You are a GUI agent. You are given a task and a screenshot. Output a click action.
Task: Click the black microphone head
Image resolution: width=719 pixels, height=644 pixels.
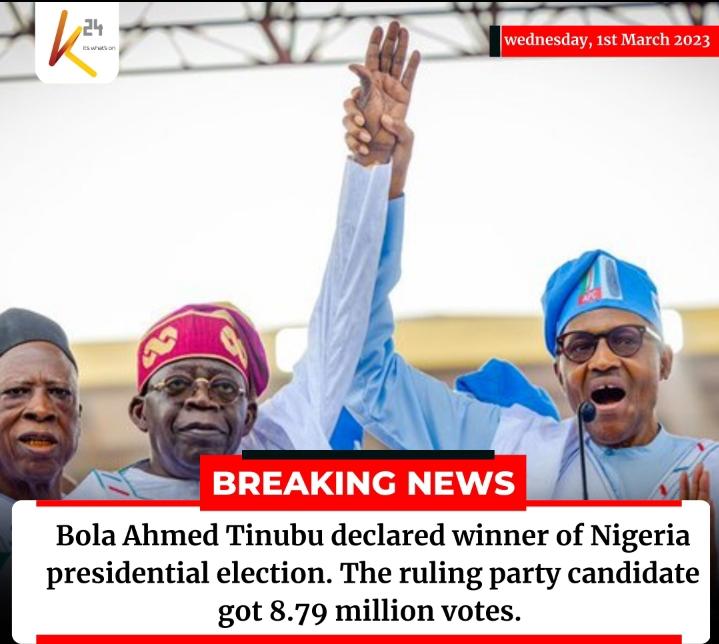coord(587,411)
